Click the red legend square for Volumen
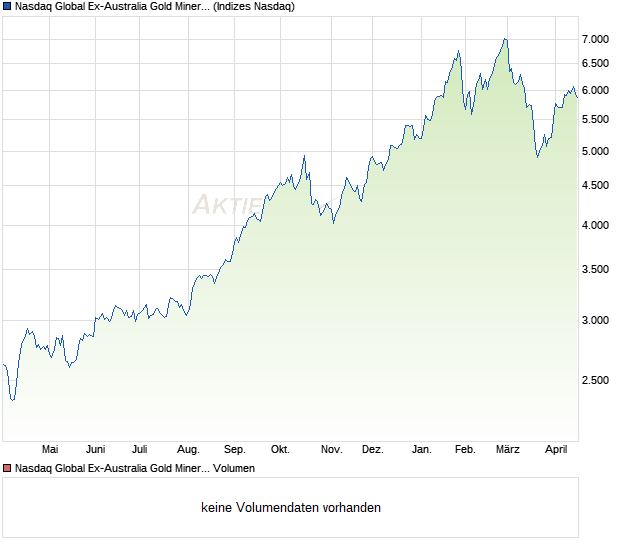 pyautogui.click(x=7, y=469)
